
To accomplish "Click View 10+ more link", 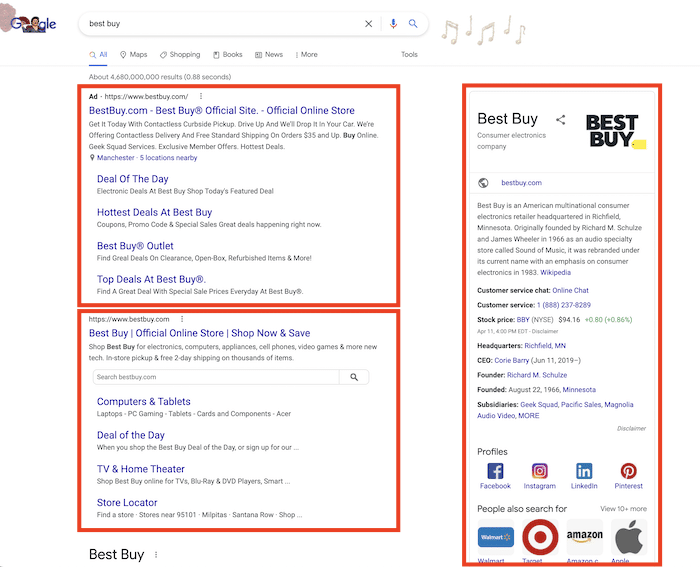I will [x=623, y=509].
